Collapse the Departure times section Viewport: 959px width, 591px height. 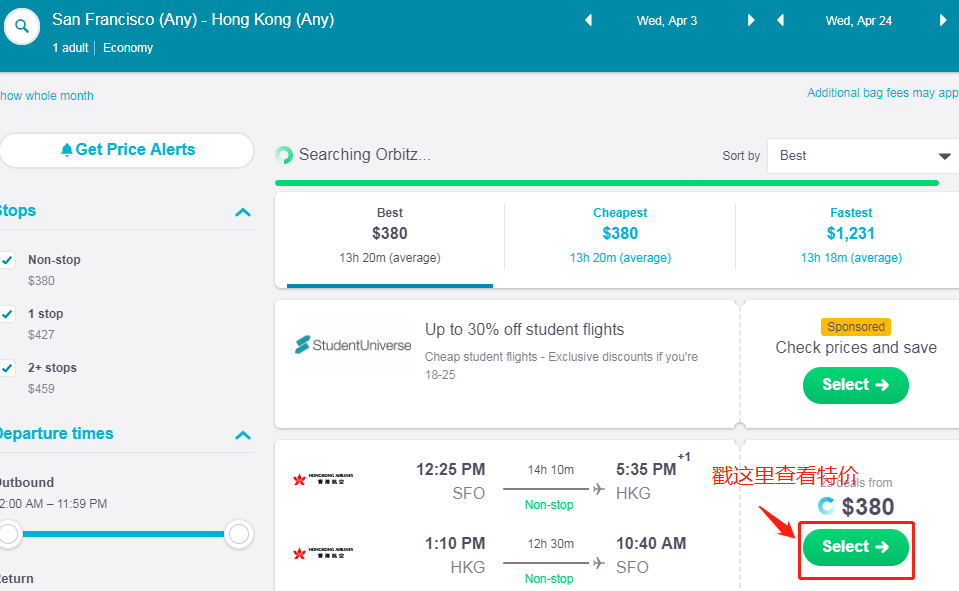(x=242, y=435)
